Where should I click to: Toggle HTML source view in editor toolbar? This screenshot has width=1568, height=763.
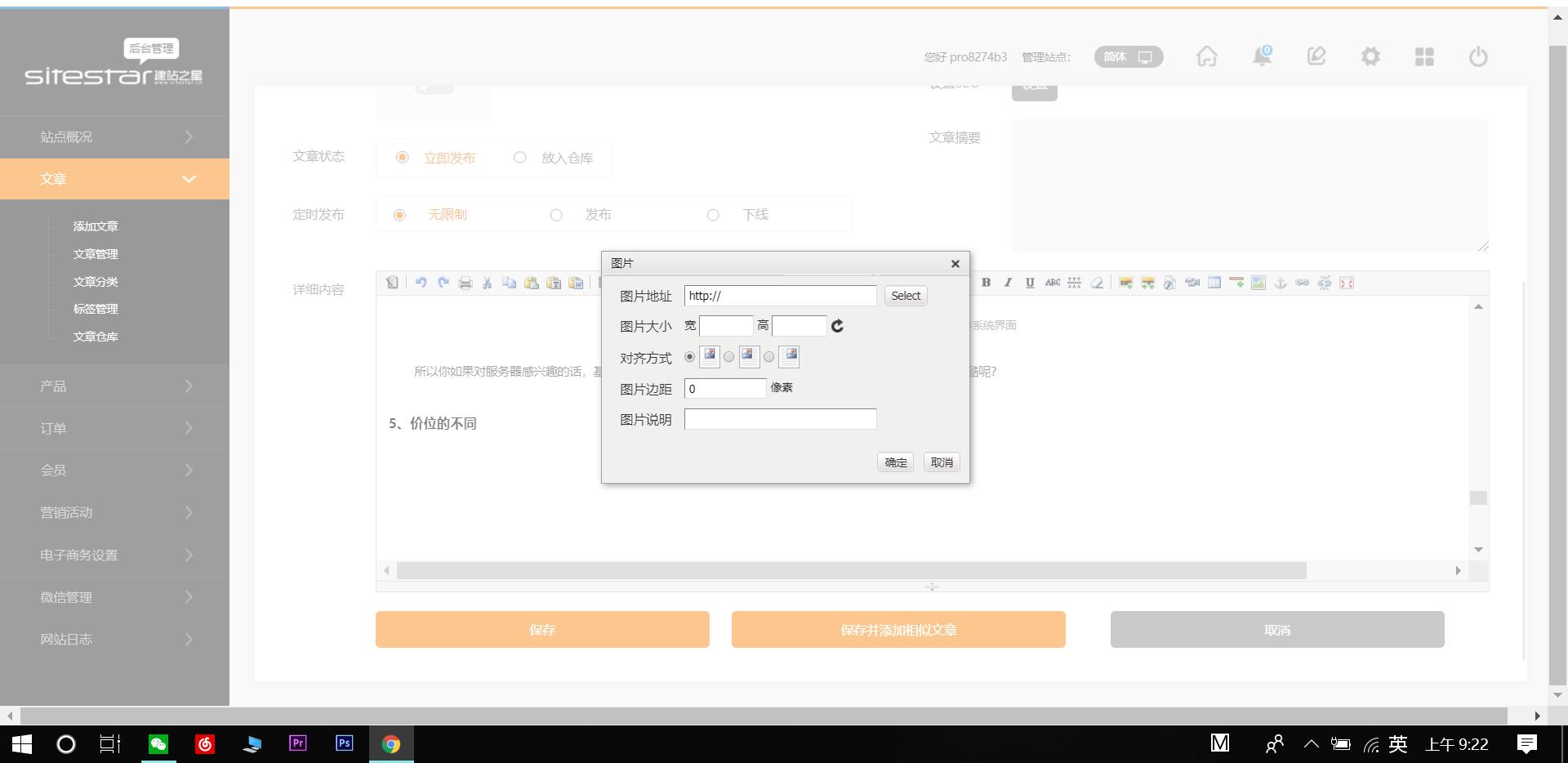click(x=392, y=283)
